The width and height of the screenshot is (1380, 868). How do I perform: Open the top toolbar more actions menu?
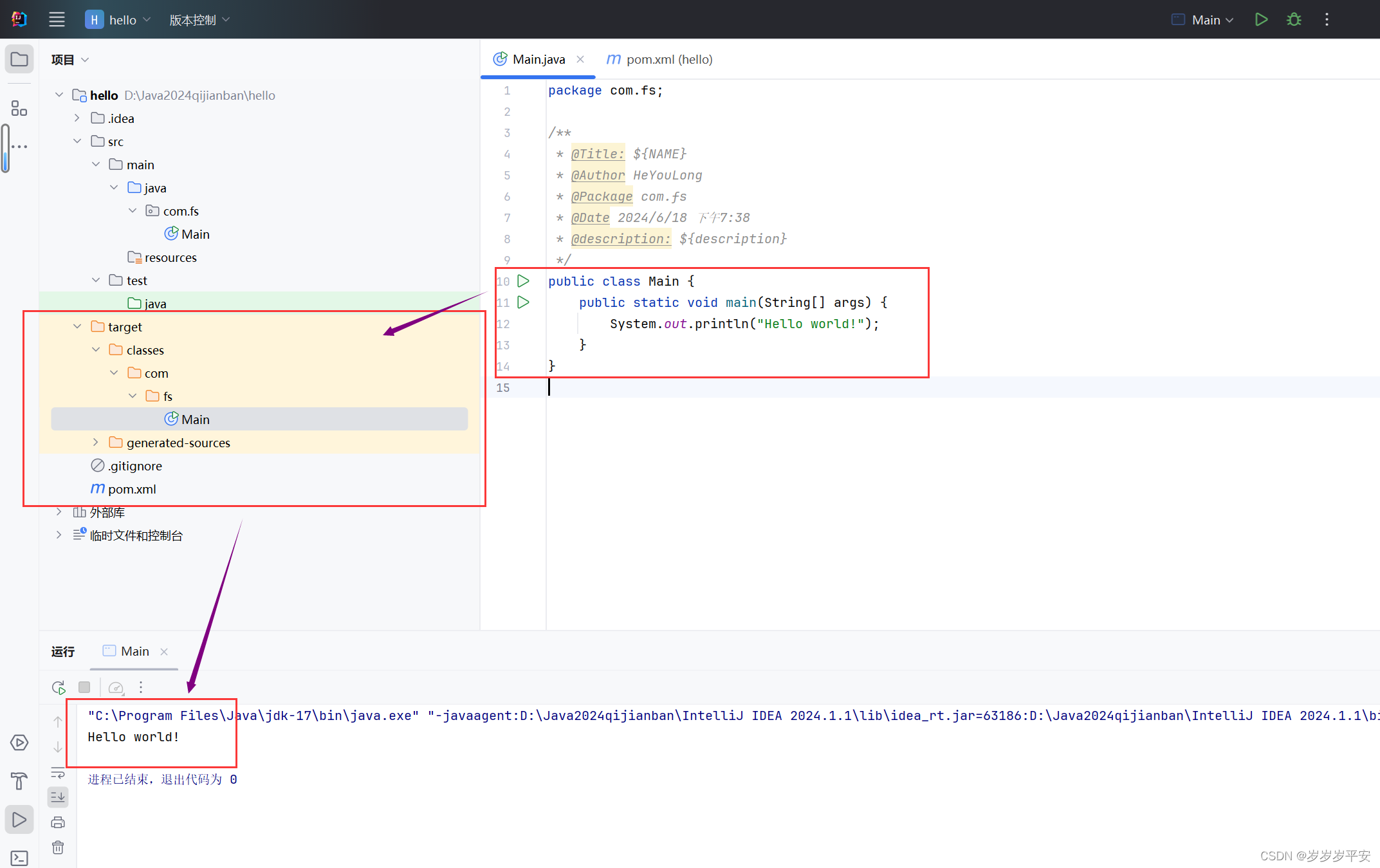[x=1327, y=19]
